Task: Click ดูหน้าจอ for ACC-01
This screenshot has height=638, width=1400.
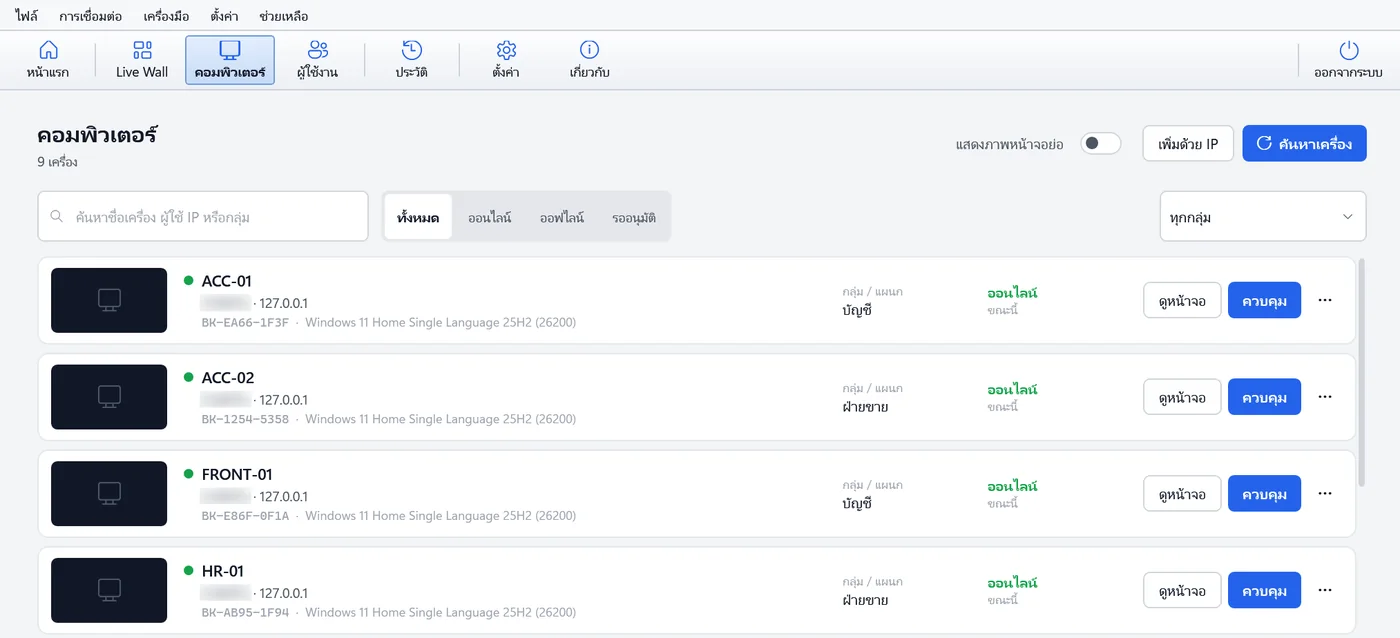Action: click(1182, 300)
